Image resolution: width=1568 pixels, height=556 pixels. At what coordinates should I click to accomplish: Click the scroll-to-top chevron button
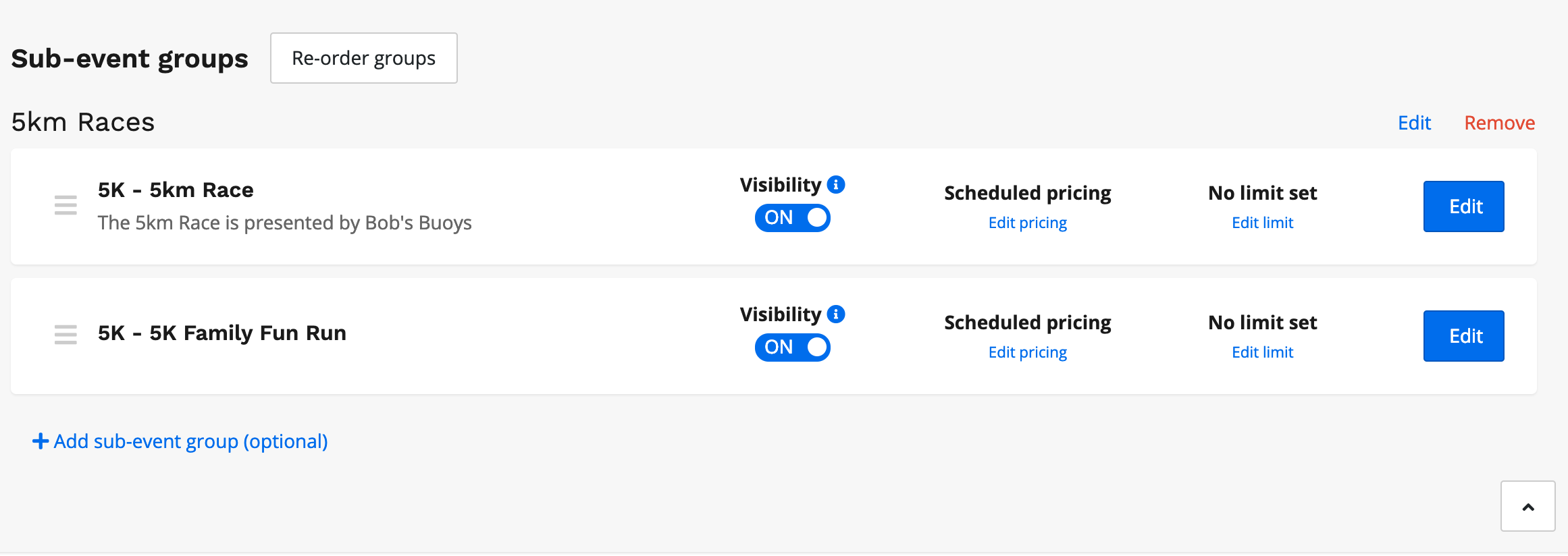(1527, 507)
